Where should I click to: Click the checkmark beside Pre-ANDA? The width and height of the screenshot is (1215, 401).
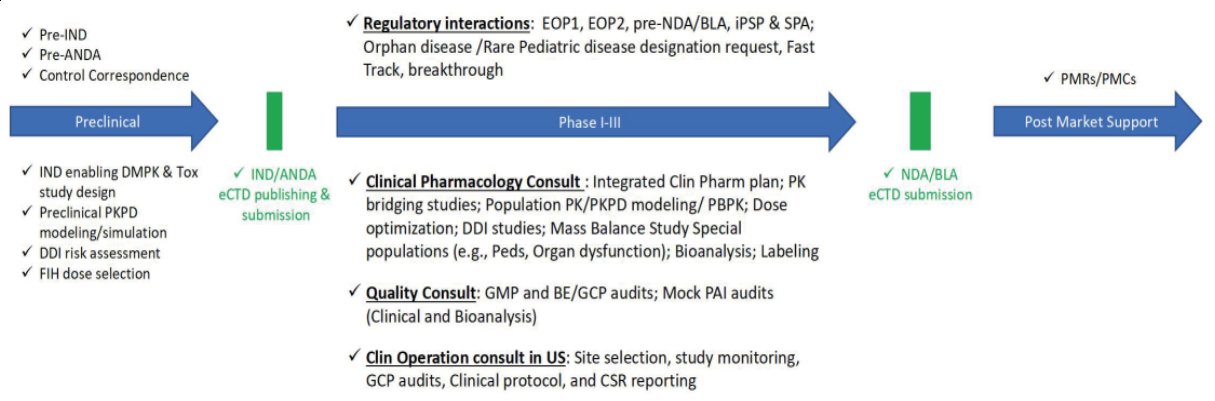(x=26, y=55)
